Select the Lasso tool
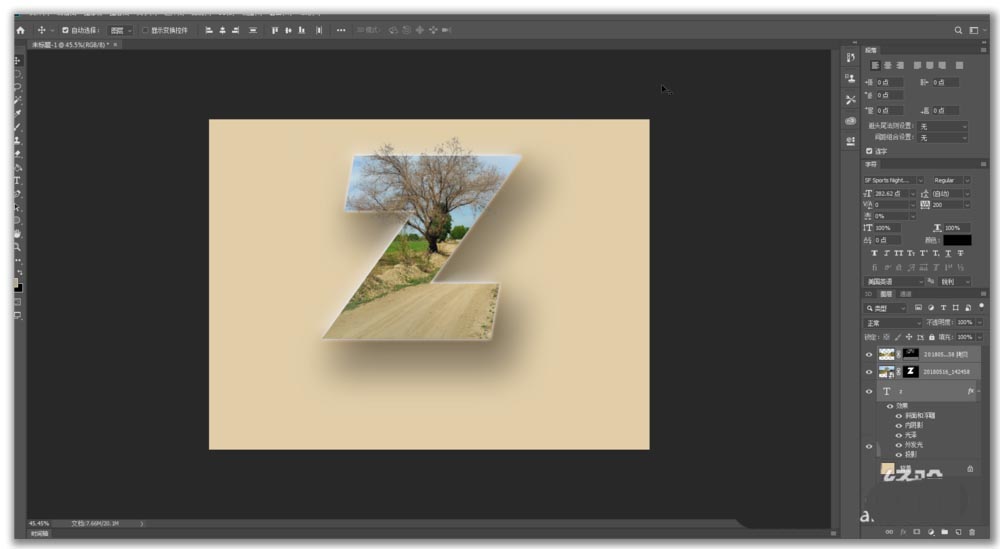The height and width of the screenshot is (549, 1000). pyautogui.click(x=18, y=87)
